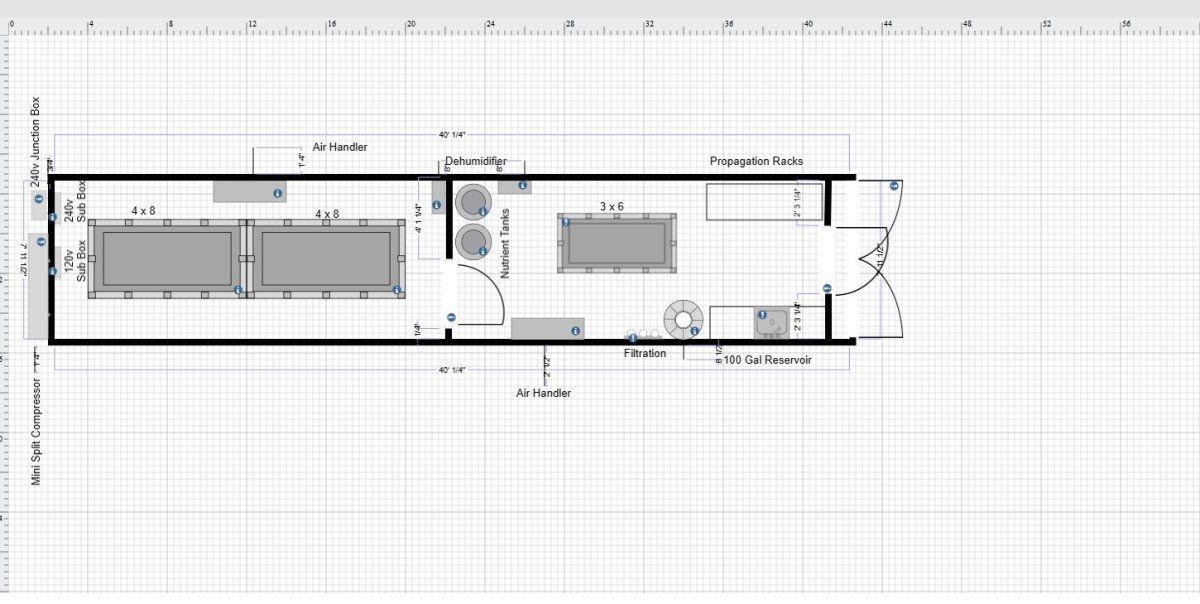This screenshot has height=604, width=1200.
Task: Click the bottom 40' 1/4" dimension label
Action: tap(452, 370)
